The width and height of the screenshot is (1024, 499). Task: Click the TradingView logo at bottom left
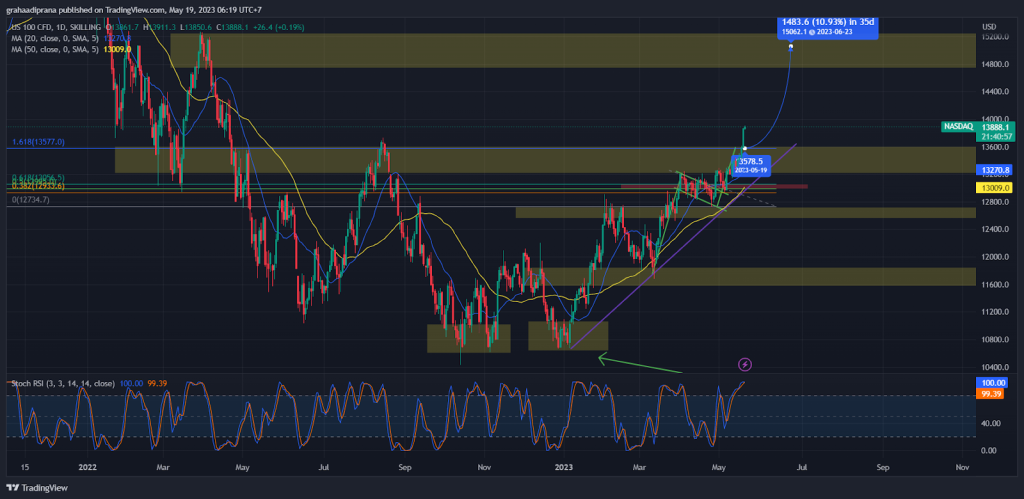(x=37, y=488)
